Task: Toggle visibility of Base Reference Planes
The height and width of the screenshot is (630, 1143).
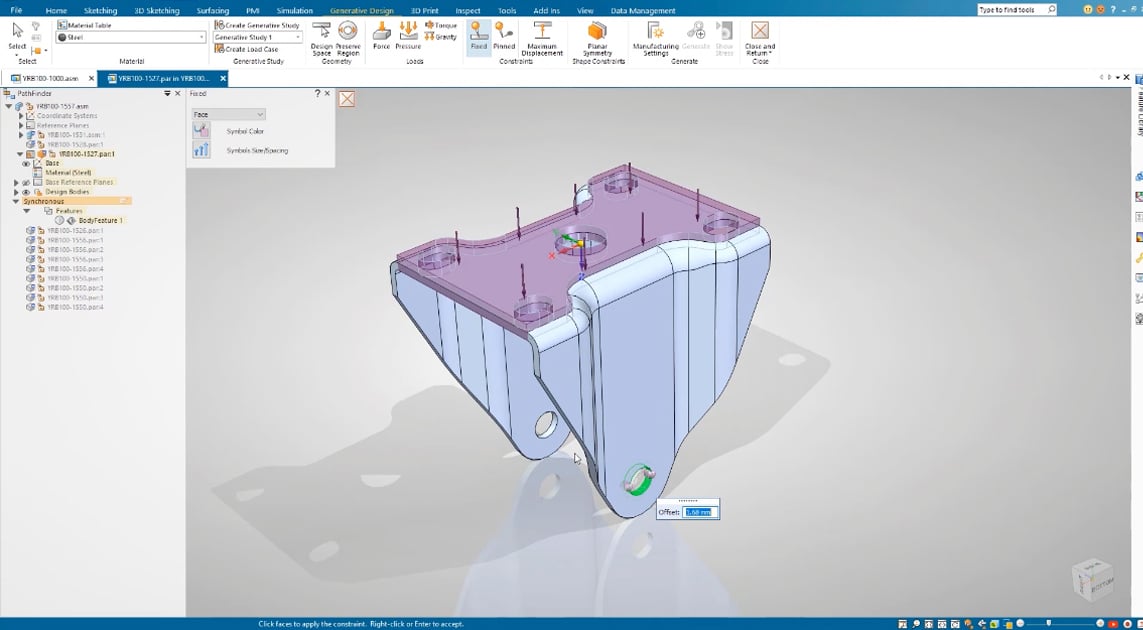Action: point(27,183)
